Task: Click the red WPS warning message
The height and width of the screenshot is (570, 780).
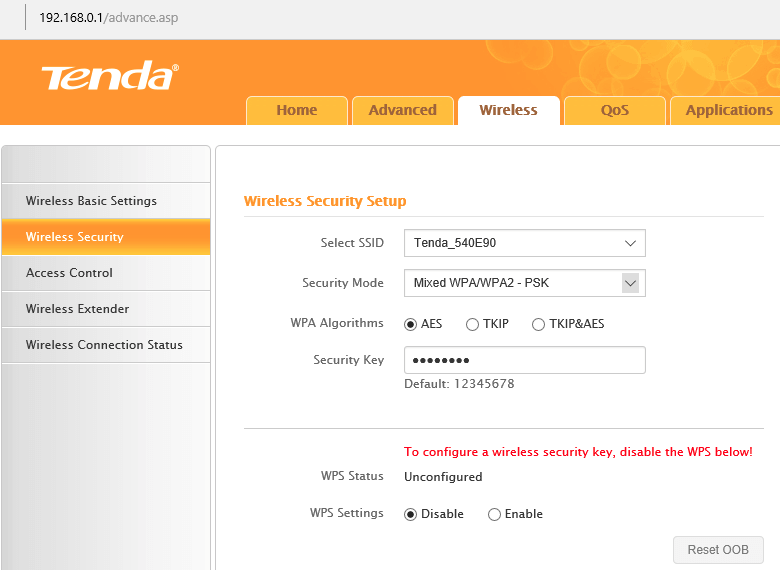Action: [x=578, y=452]
